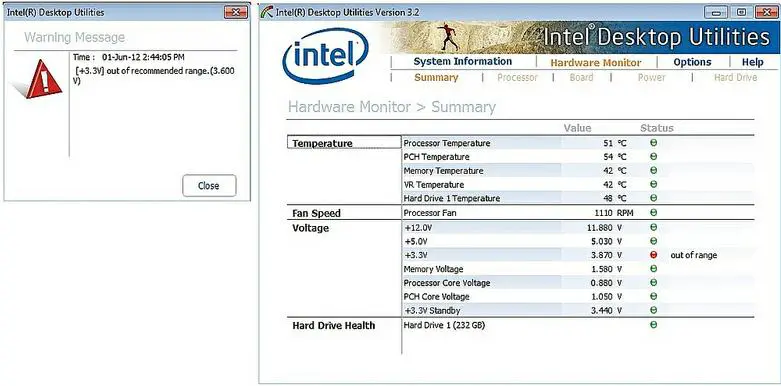
Task: Click the app icon in Desktop Utilities title bar
Action: [x=266, y=12]
